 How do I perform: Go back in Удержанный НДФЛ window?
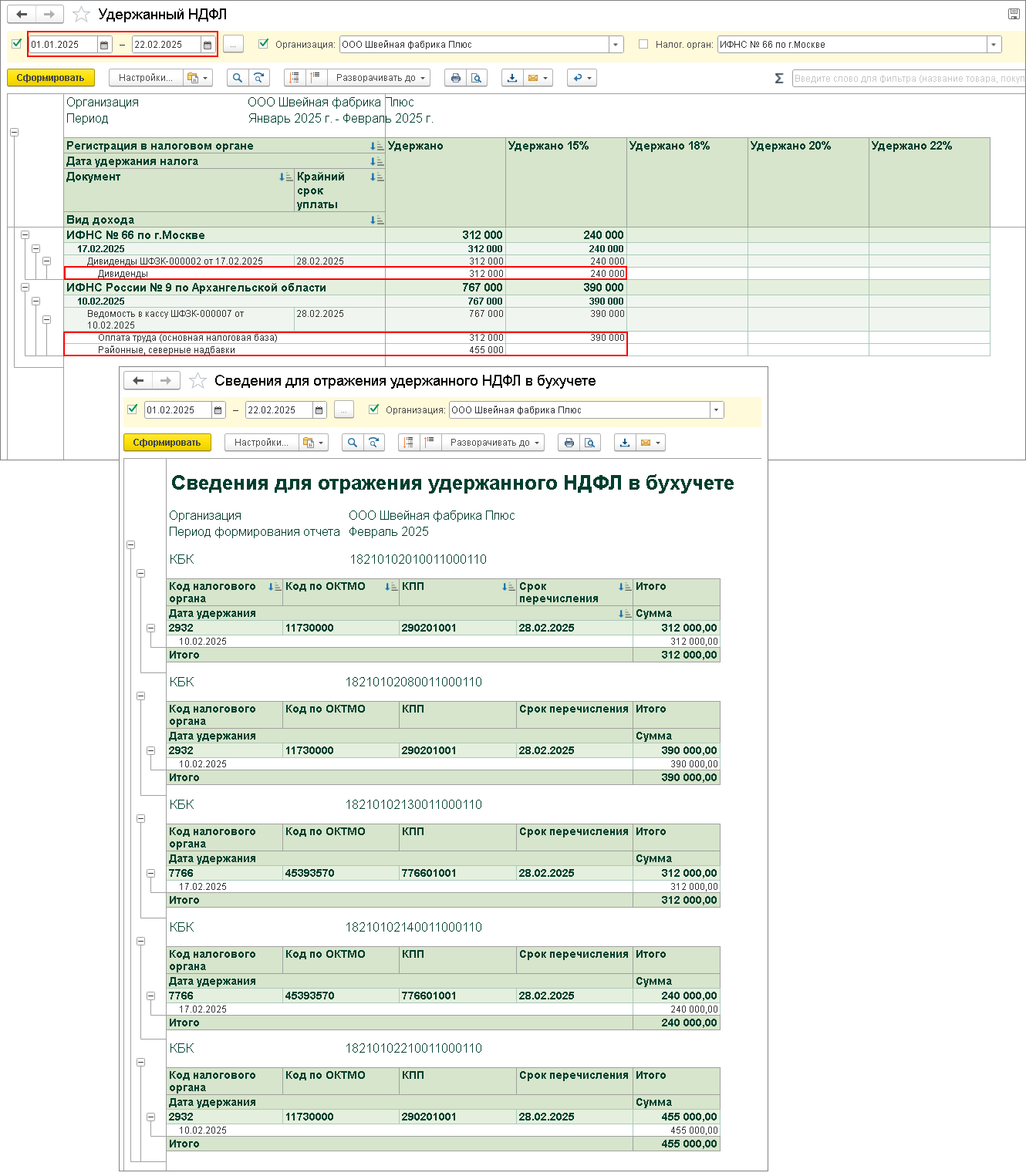tap(22, 15)
